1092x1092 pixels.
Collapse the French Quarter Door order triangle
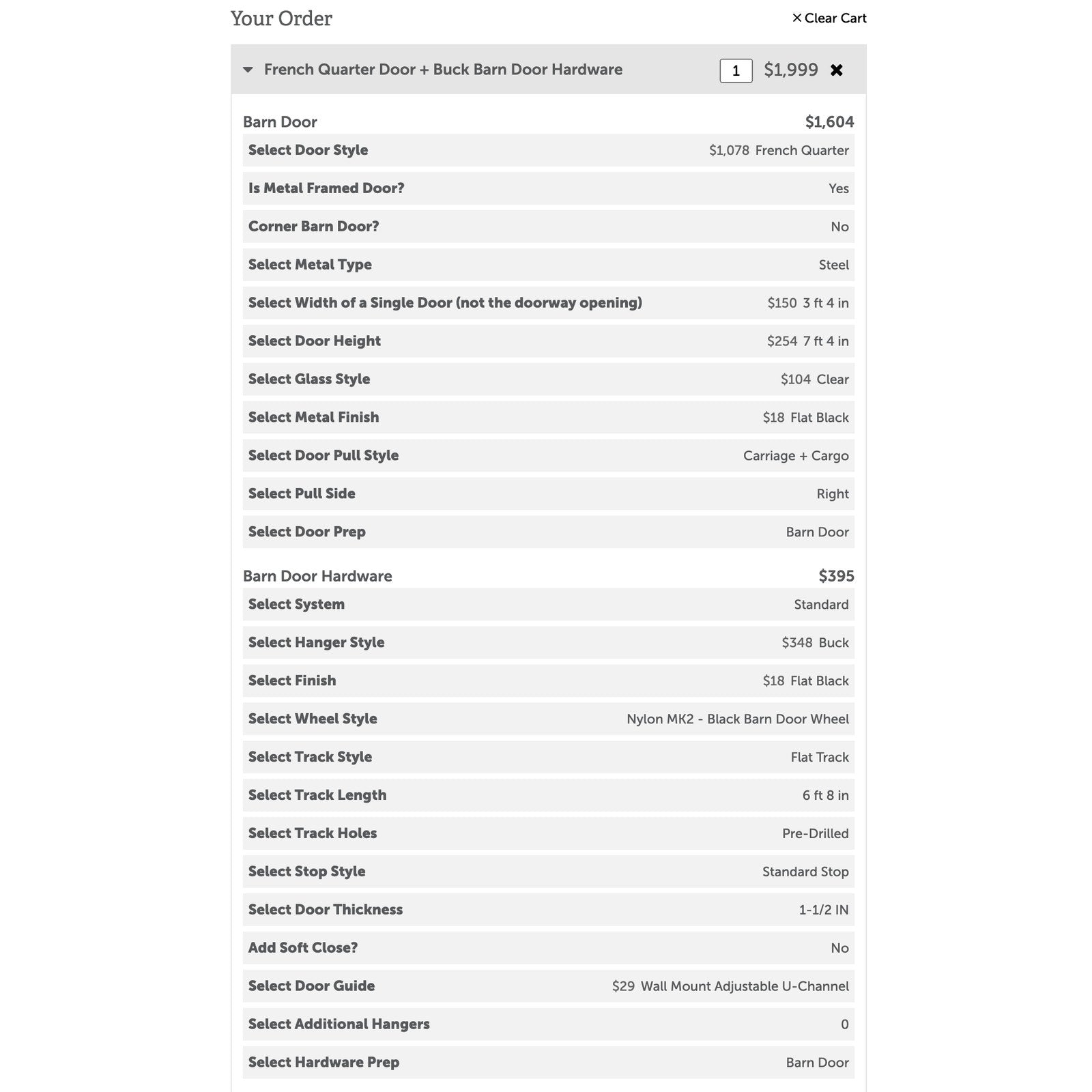pos(248,70)
